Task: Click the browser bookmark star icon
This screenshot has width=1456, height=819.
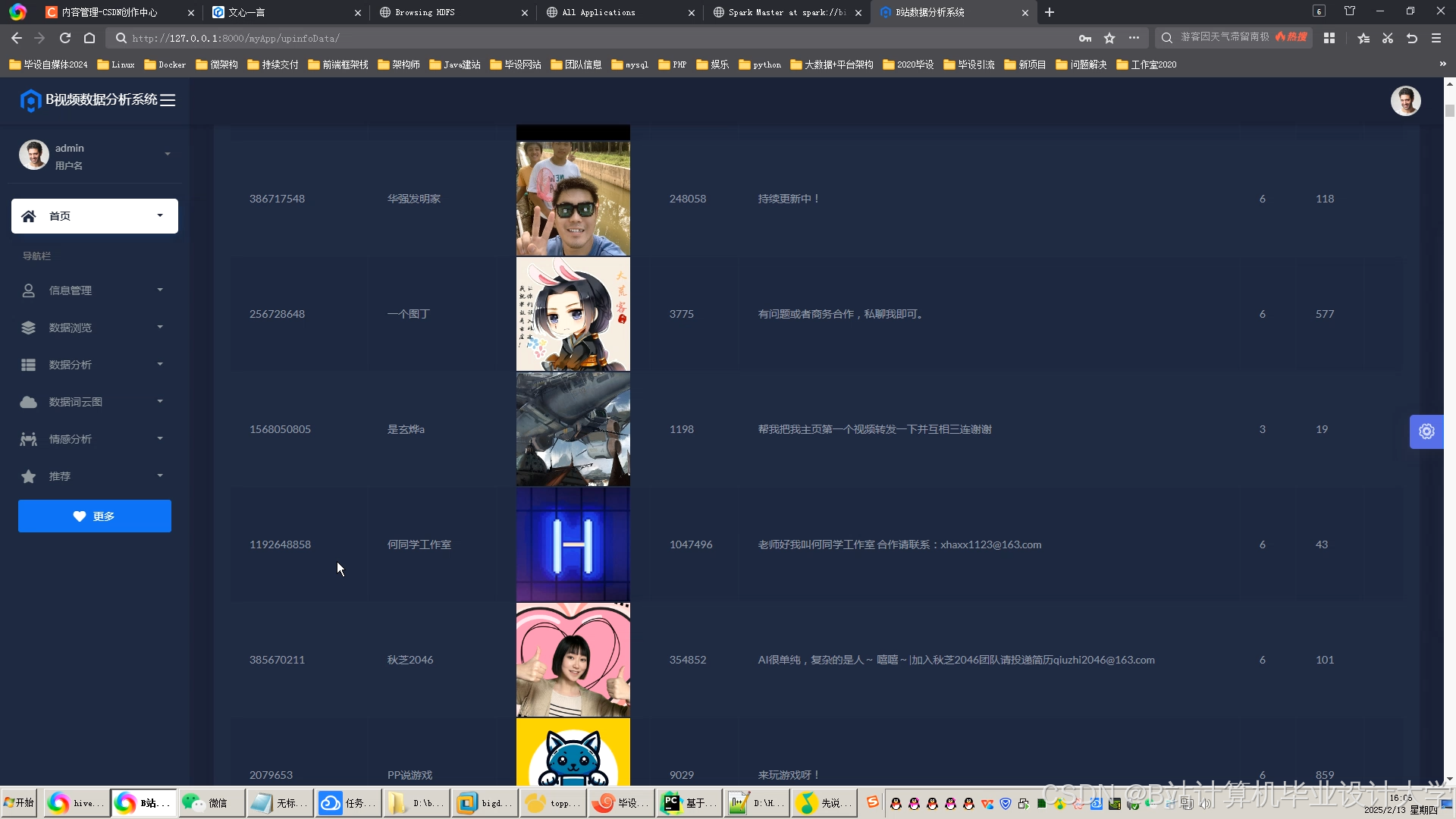Action: pyautogui.click(x=1109, y=38)
